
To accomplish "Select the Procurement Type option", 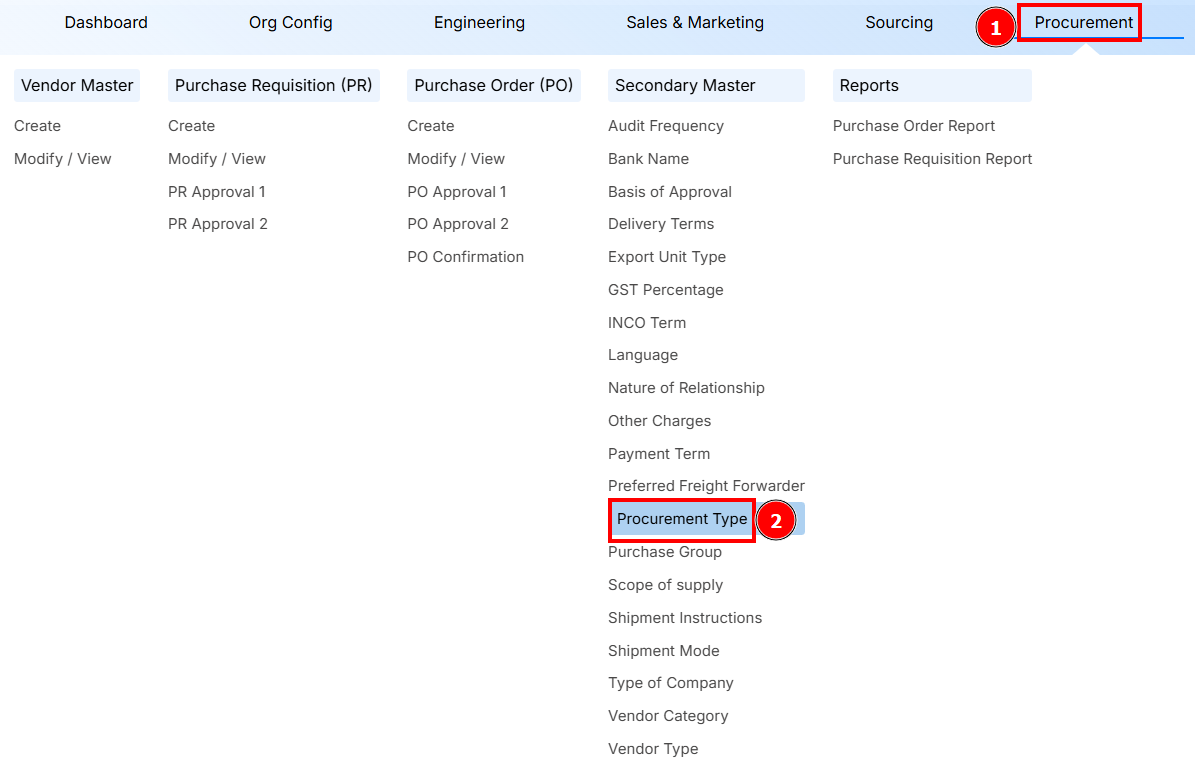I will click(681, 519).
